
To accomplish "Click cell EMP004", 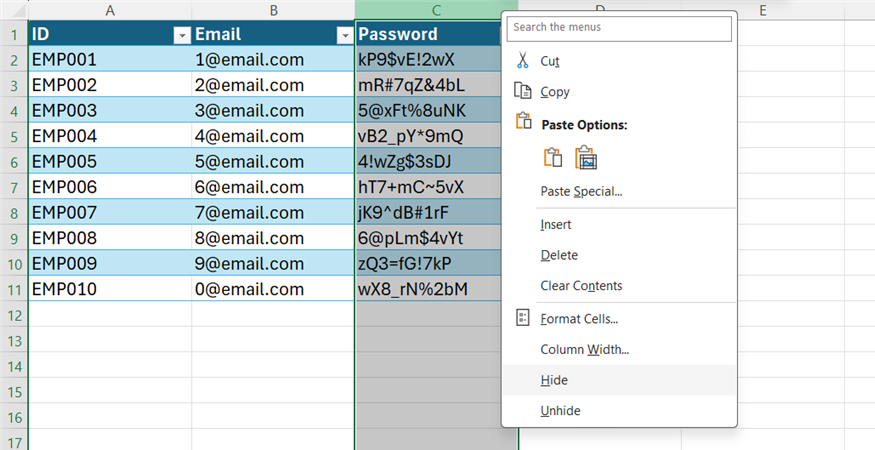I will click(x=110, y=136).
